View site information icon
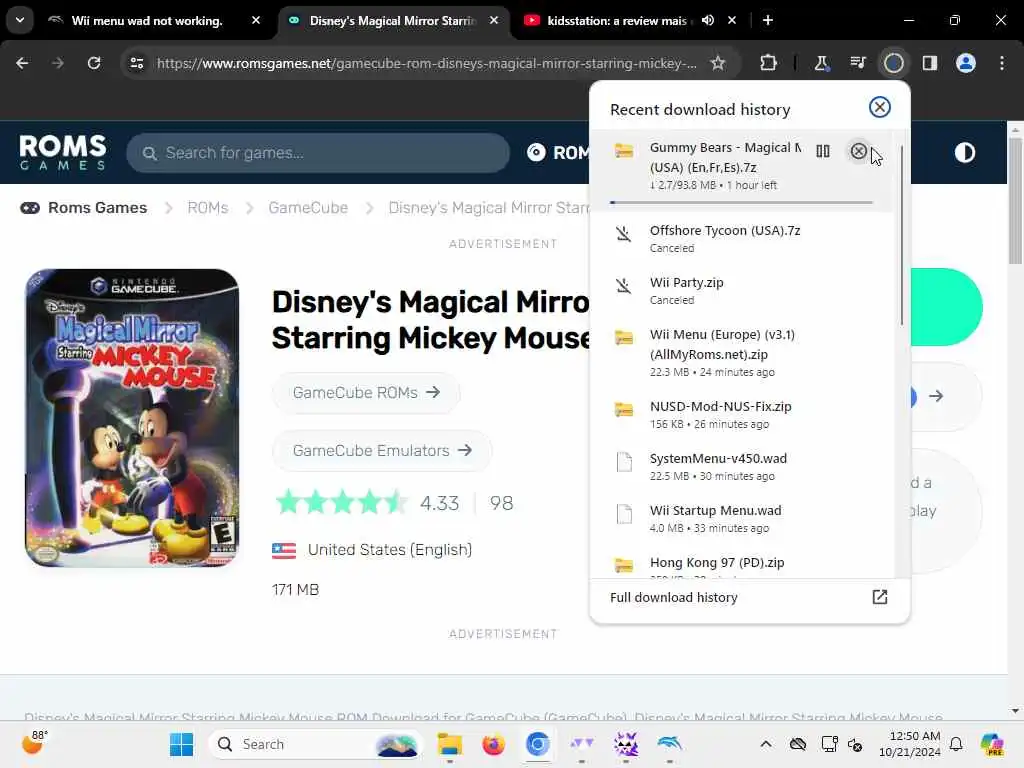 [x=136, y=63]
